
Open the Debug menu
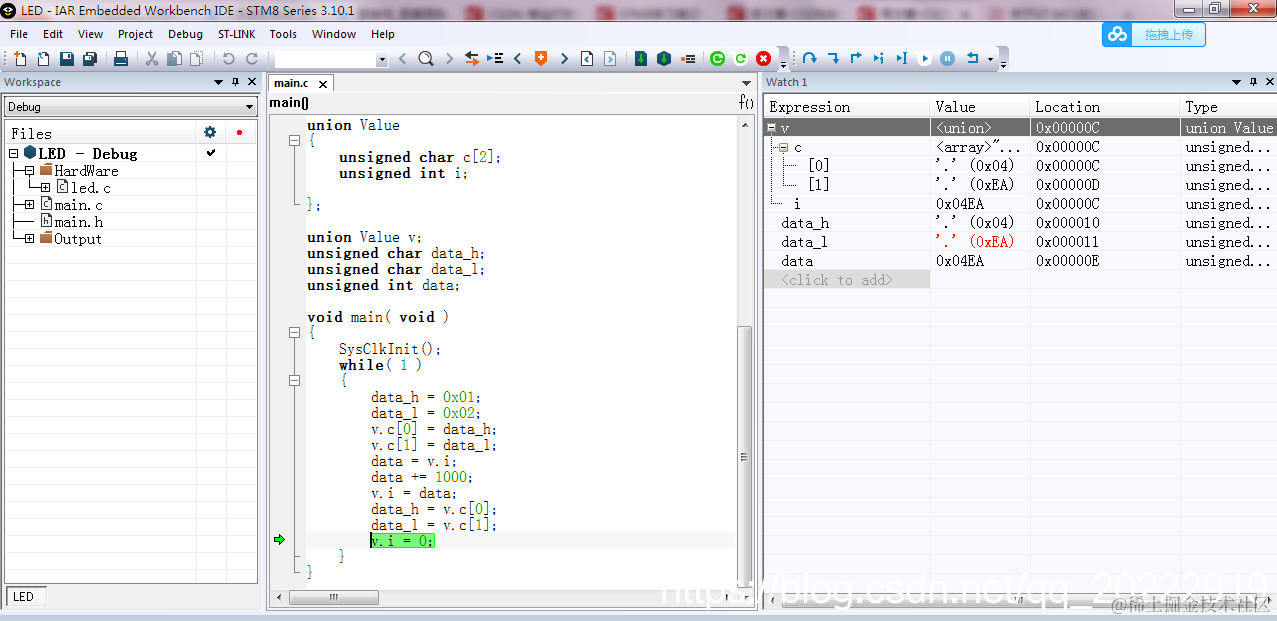185,34
